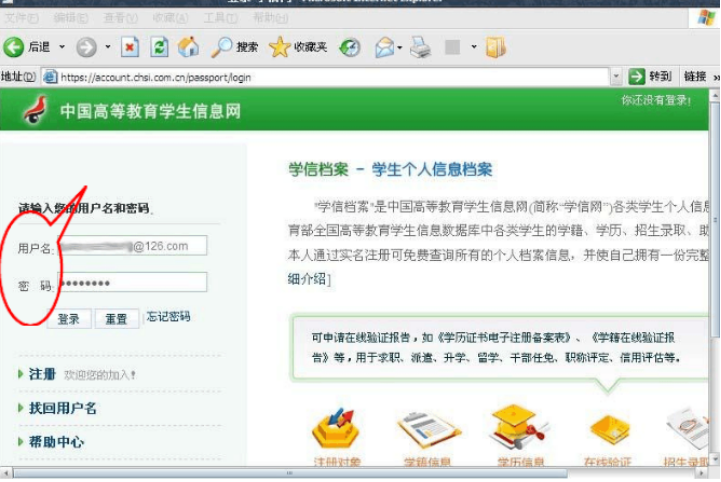Viewport: 721px width, 482px height.
Task: Click the Stop loading icon
Action: 130,47
